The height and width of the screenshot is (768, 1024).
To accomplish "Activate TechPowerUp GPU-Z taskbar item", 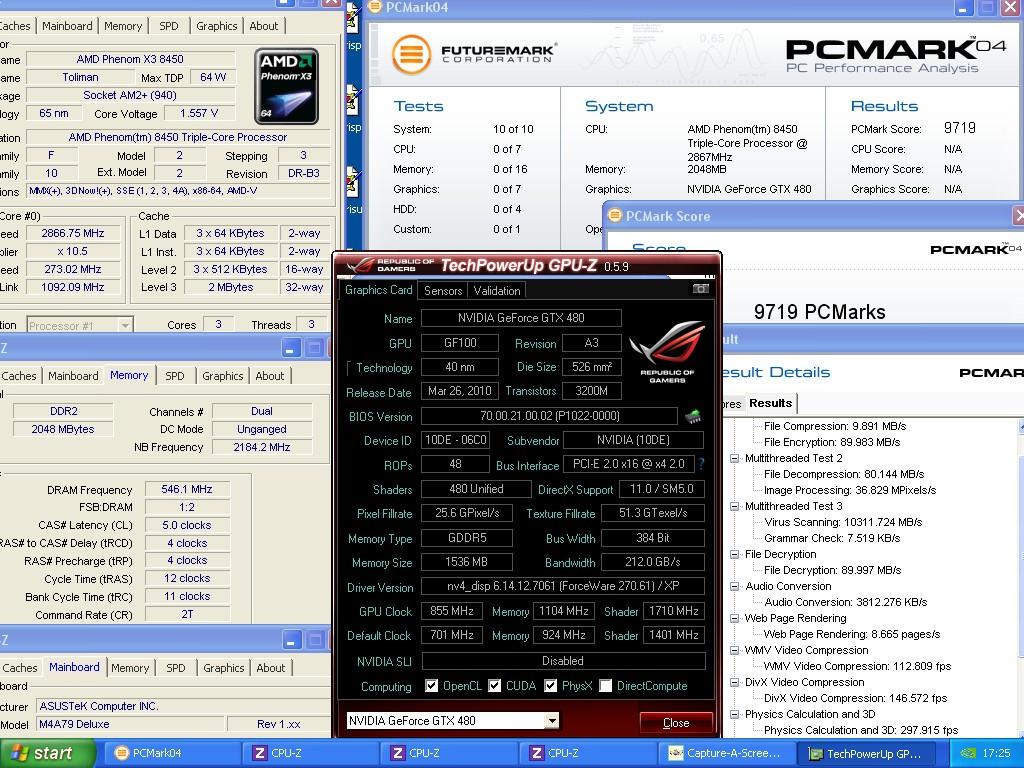I will click(866, 753).
